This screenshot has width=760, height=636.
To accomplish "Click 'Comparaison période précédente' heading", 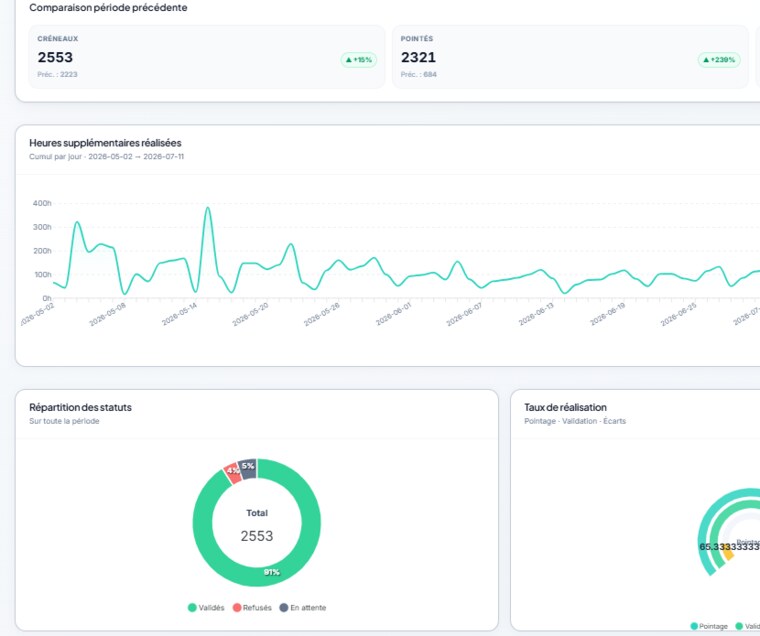I will (108, 7).
